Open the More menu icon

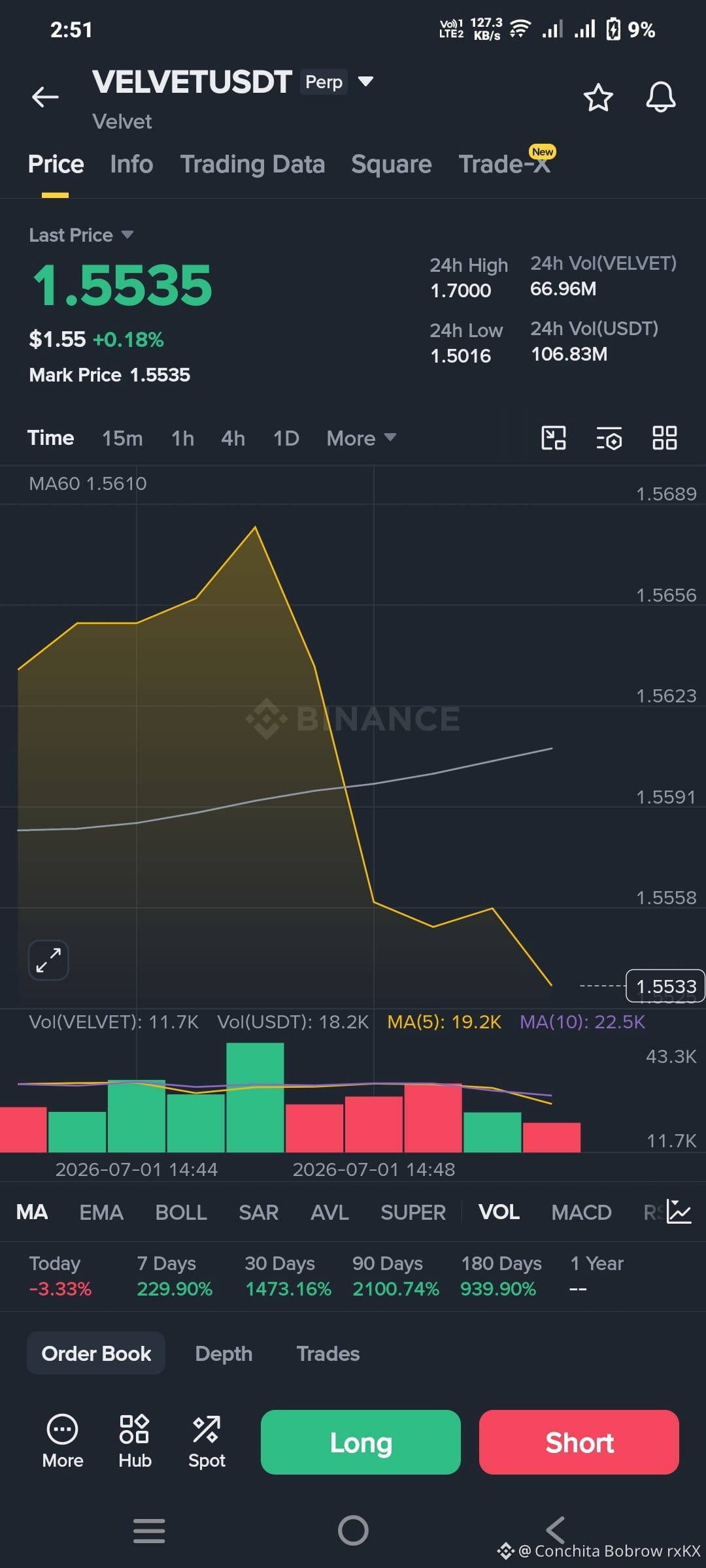point(63,1442)
